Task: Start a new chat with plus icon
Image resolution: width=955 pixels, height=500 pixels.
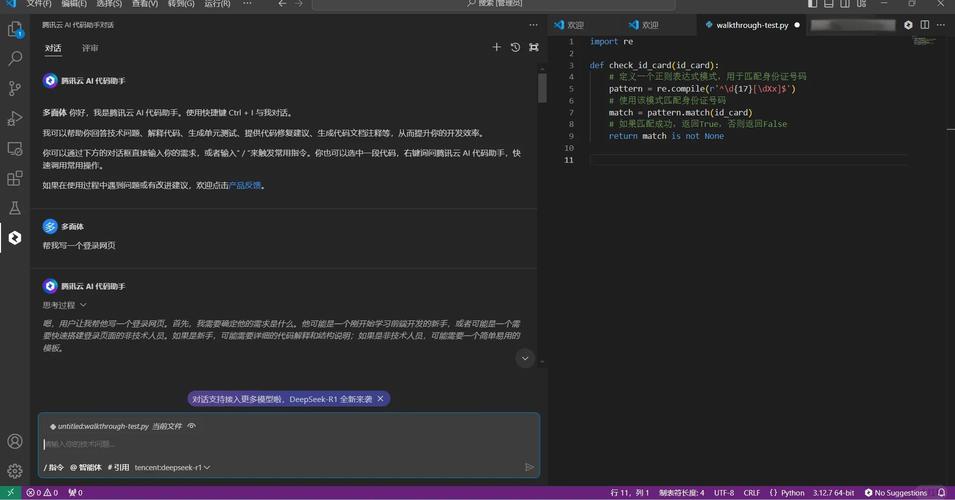Action: (496, 47)
